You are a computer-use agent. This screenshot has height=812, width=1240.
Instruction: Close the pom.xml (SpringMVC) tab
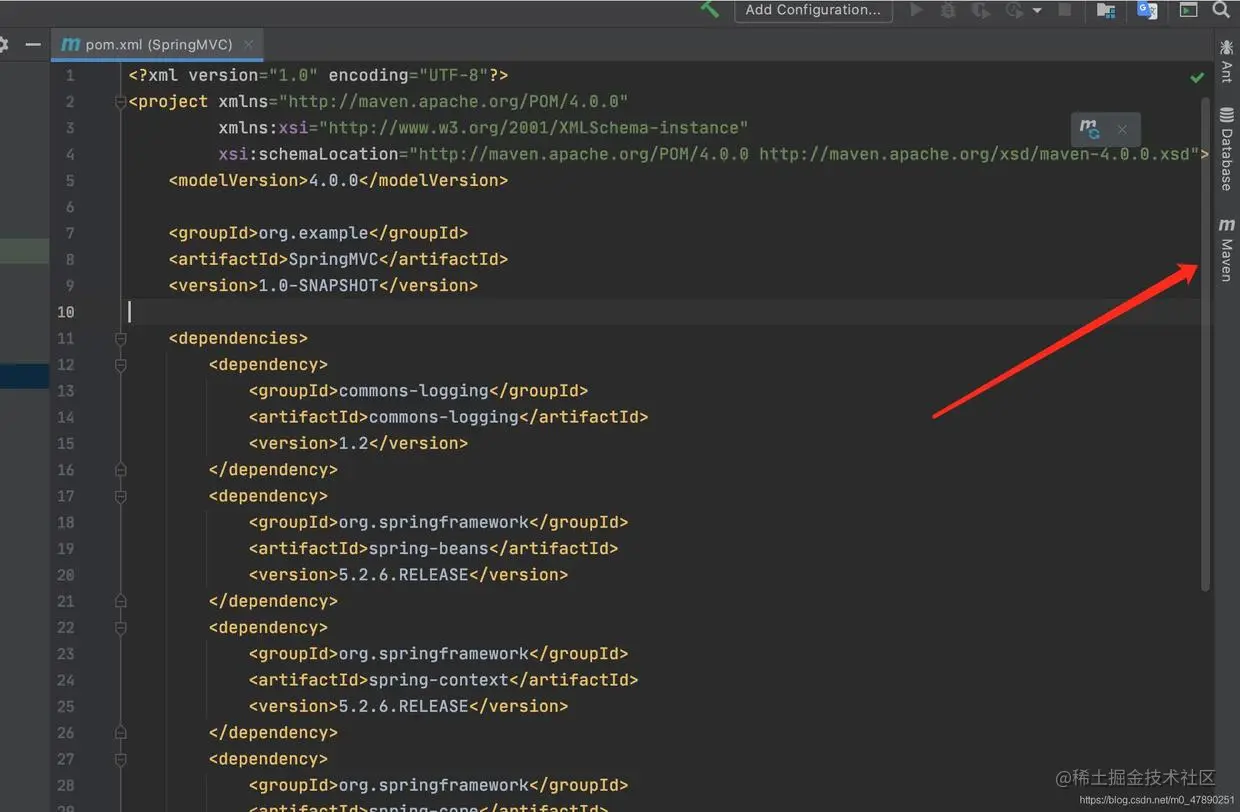tap(248, 45)
